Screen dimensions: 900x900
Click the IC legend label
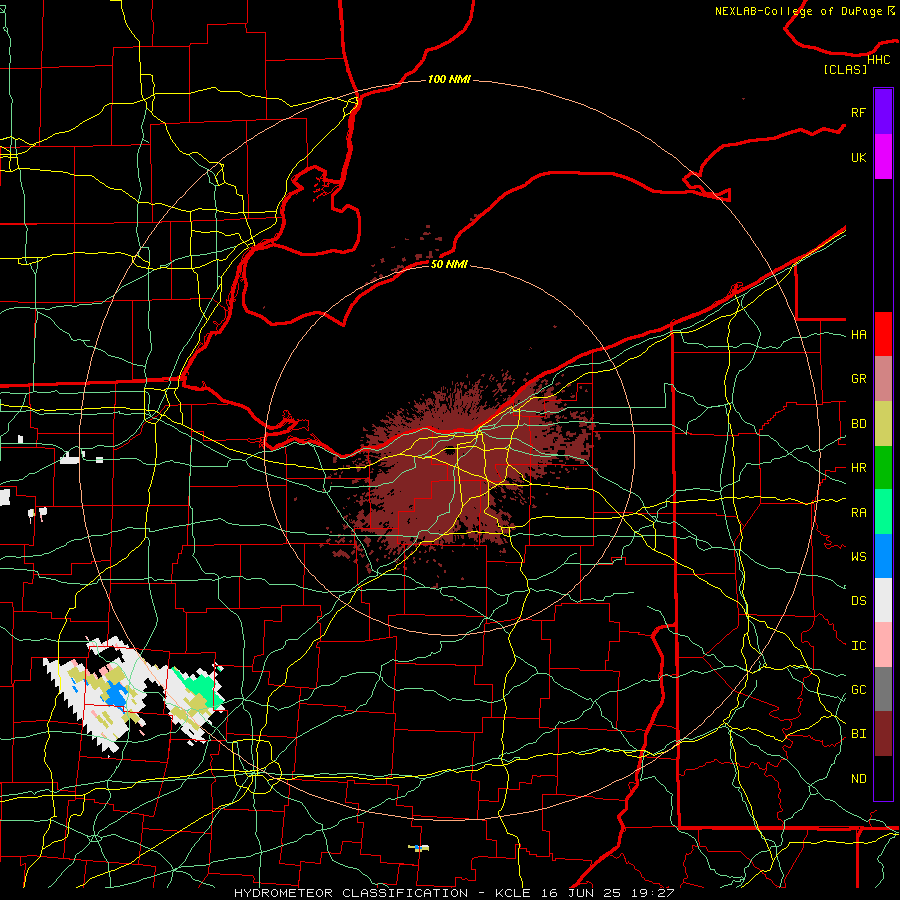pyautogui.click(x=858, y=646)
